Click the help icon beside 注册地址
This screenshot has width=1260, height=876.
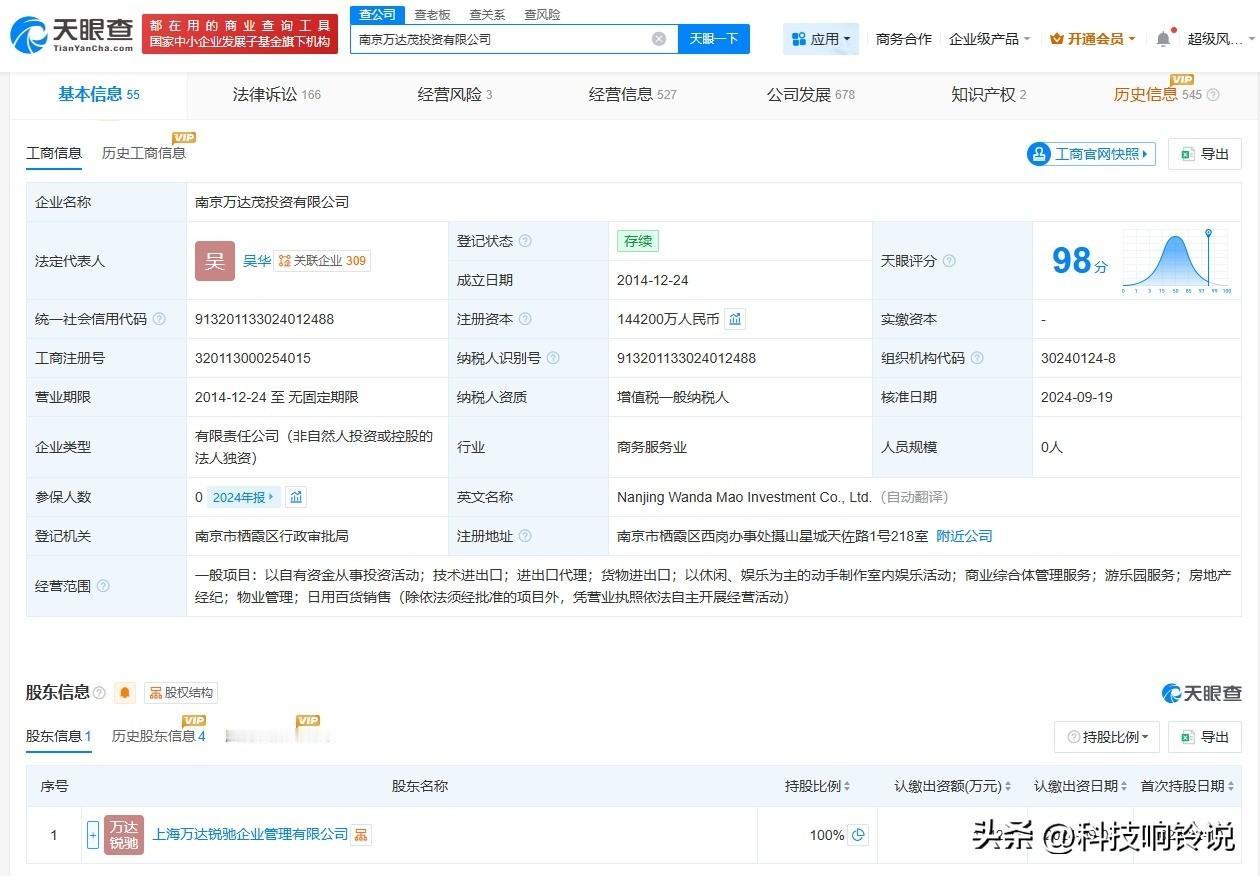(x=525, y=536)
